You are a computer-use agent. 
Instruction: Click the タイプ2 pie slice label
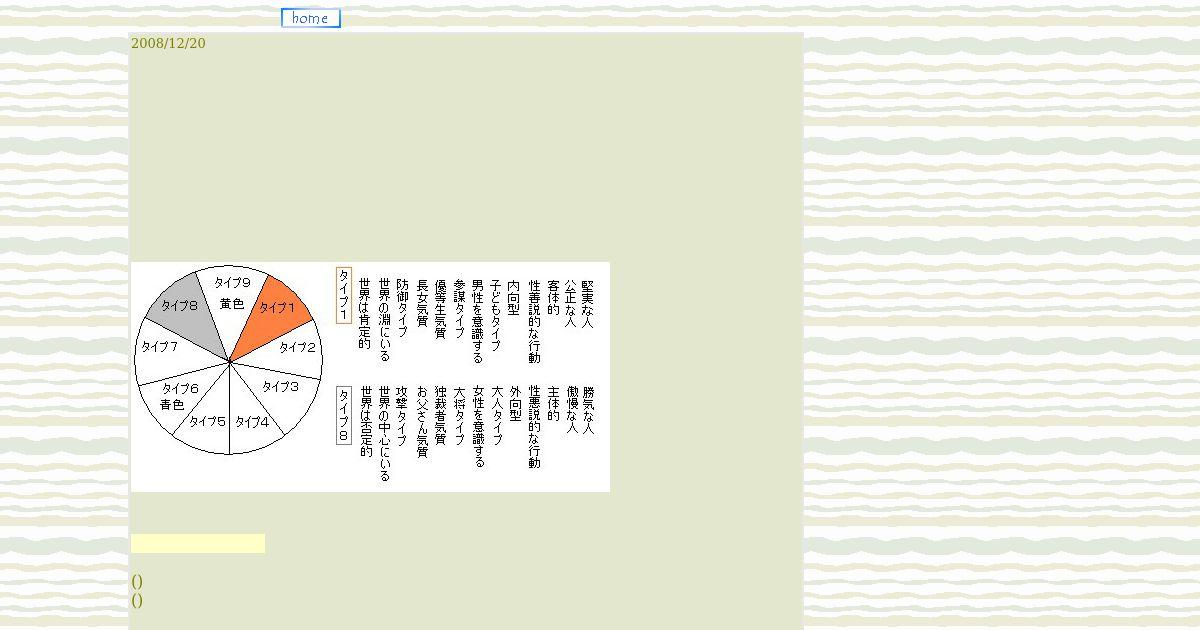click(297, 348)
